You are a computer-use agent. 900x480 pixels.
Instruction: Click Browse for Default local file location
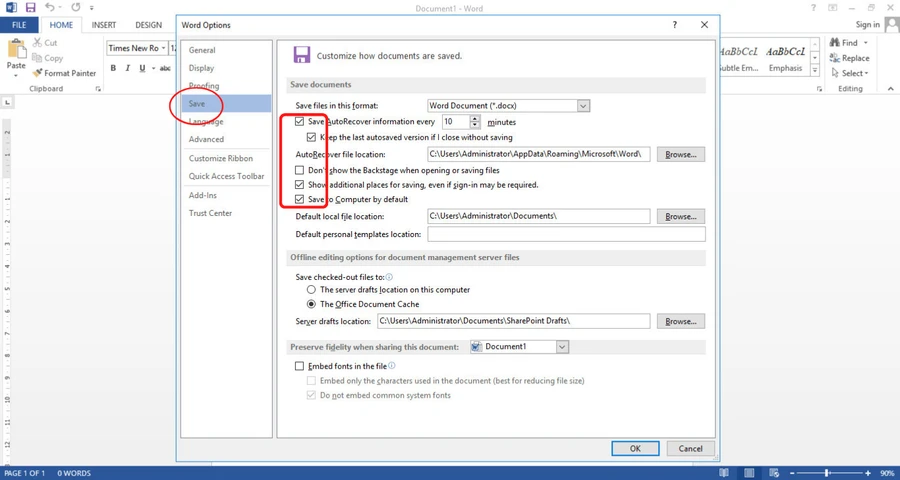(x=681, y=216)
